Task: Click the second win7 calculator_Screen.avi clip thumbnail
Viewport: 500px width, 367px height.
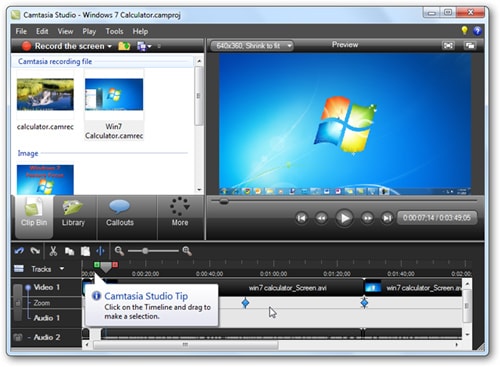Action: pyautogui.click(x=373, y=287)
